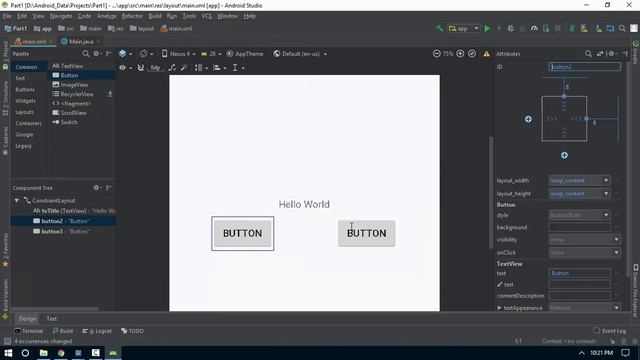Click the Search Everywhere magnifier in main toolbar
The image size is (640, 360).
pos(622,29)
